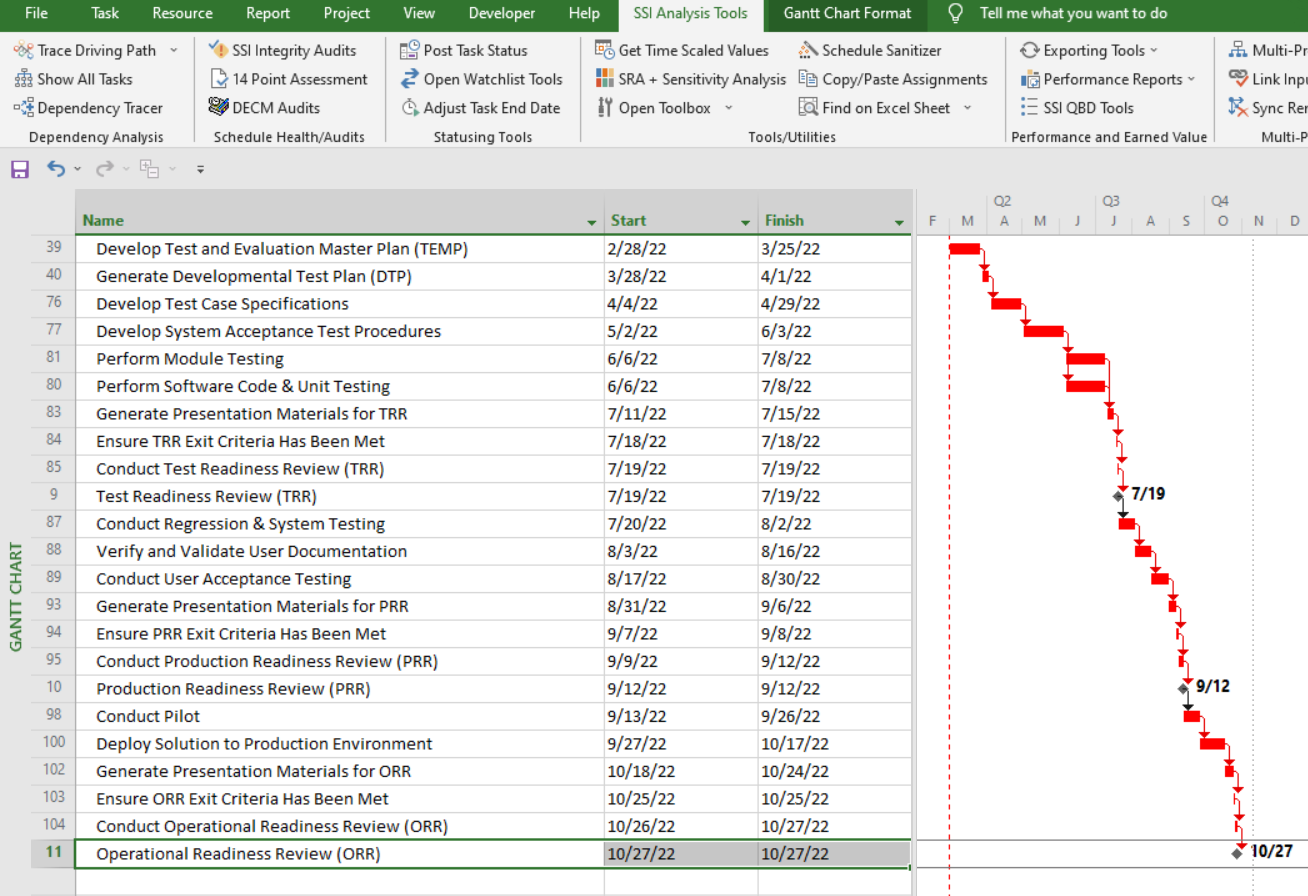The image size is (1308, 896).
Task: Save the project with the Save icon
Action: (x=20, y=169)
